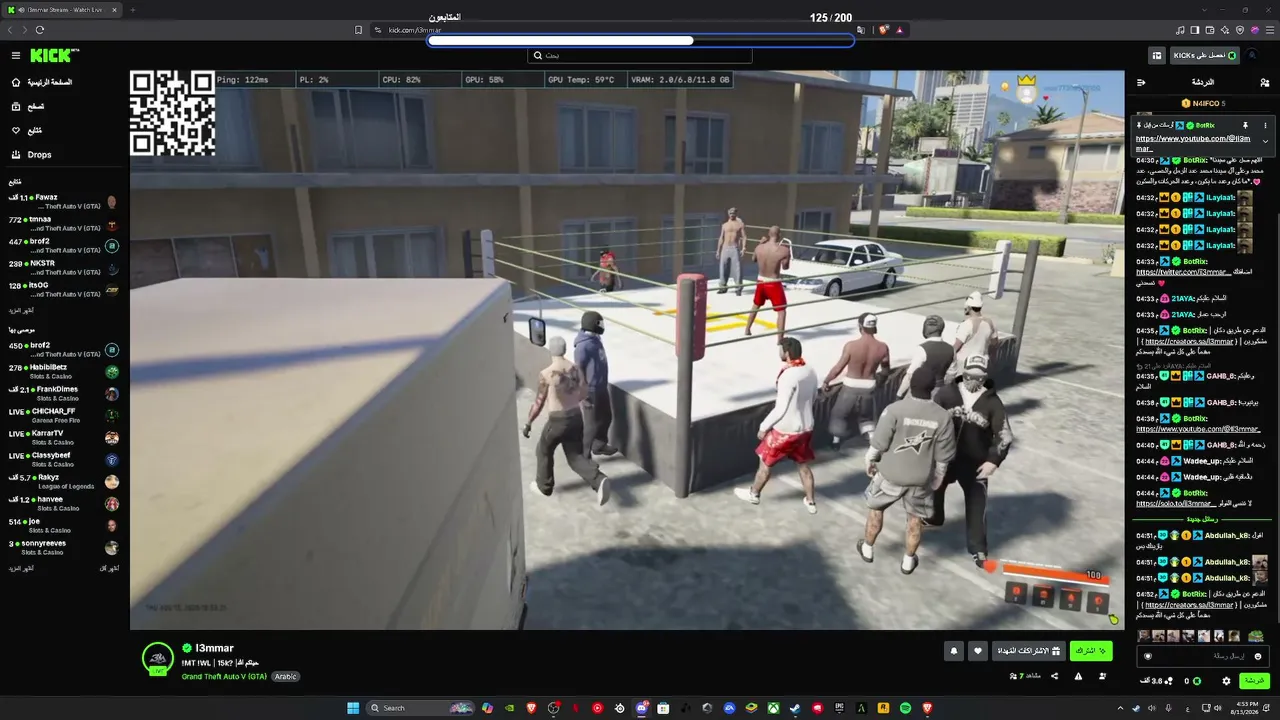Click the heart follow button
This screenshot has width=1280, height=720.
[x=978, y=651]
